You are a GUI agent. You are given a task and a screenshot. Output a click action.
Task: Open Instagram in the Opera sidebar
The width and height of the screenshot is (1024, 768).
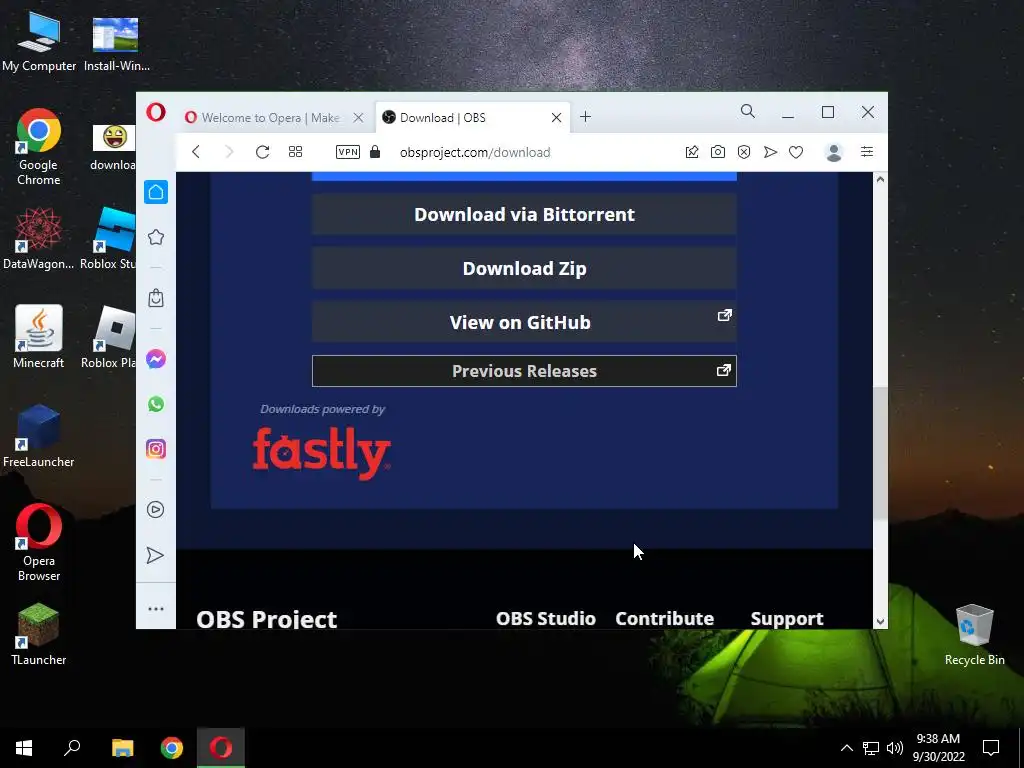[x=155, y=449]
